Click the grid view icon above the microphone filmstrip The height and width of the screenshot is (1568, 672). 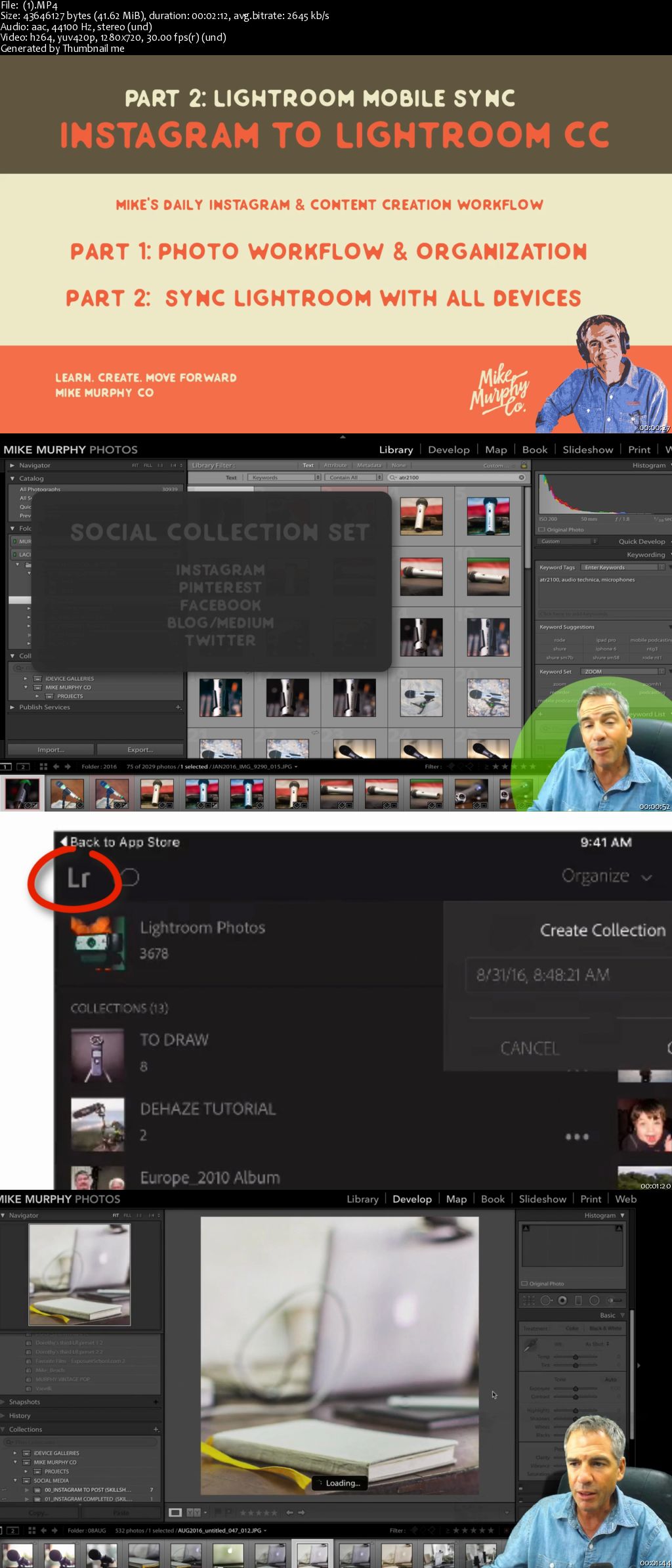click(43, 766)
